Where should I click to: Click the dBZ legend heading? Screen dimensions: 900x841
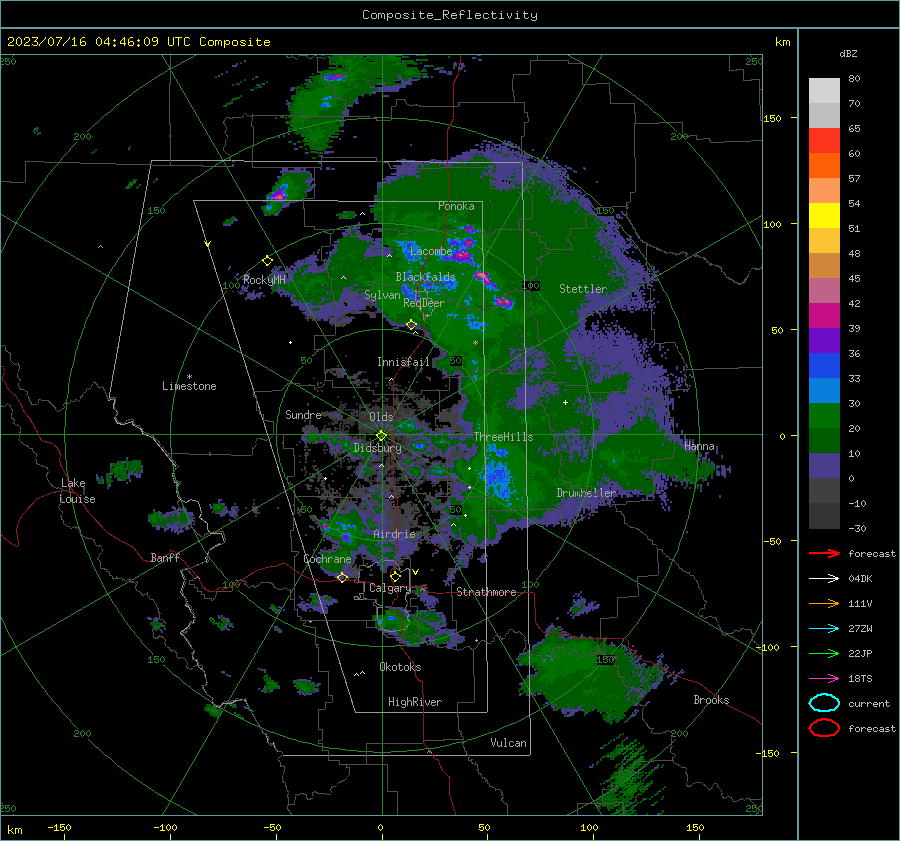(848, 53)
